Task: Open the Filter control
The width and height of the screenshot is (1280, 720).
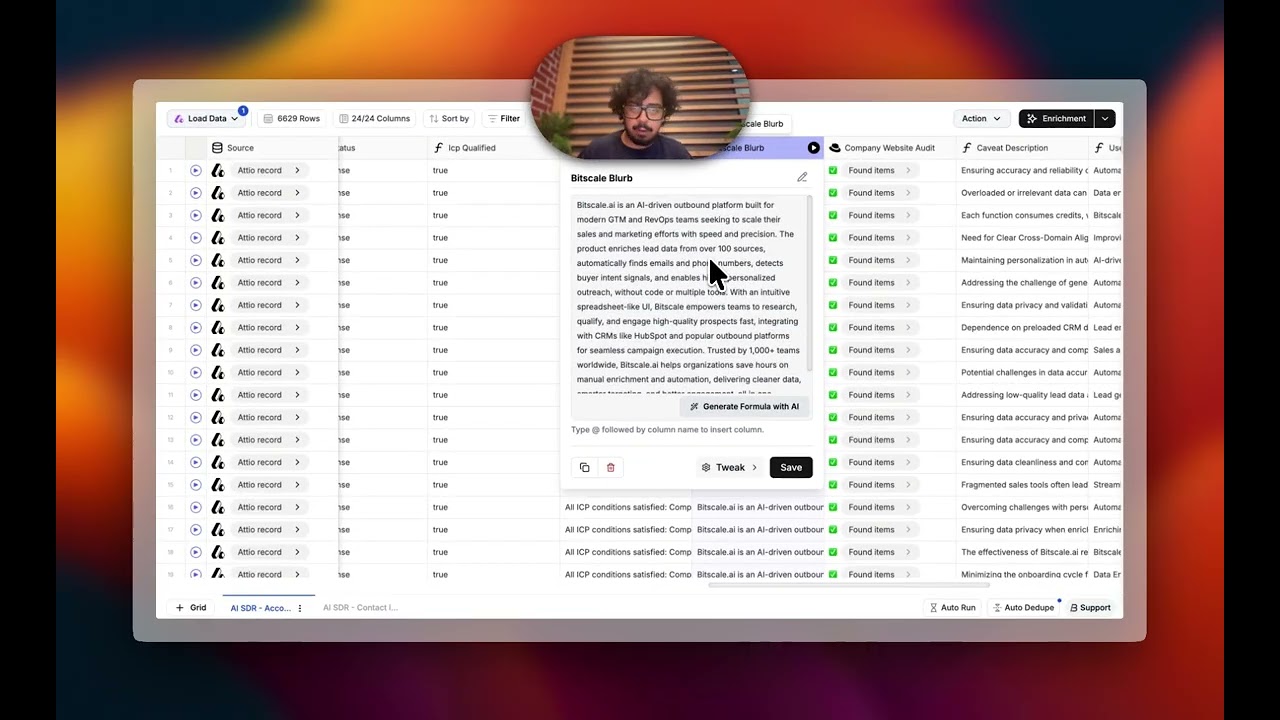Action: (503, 118)
